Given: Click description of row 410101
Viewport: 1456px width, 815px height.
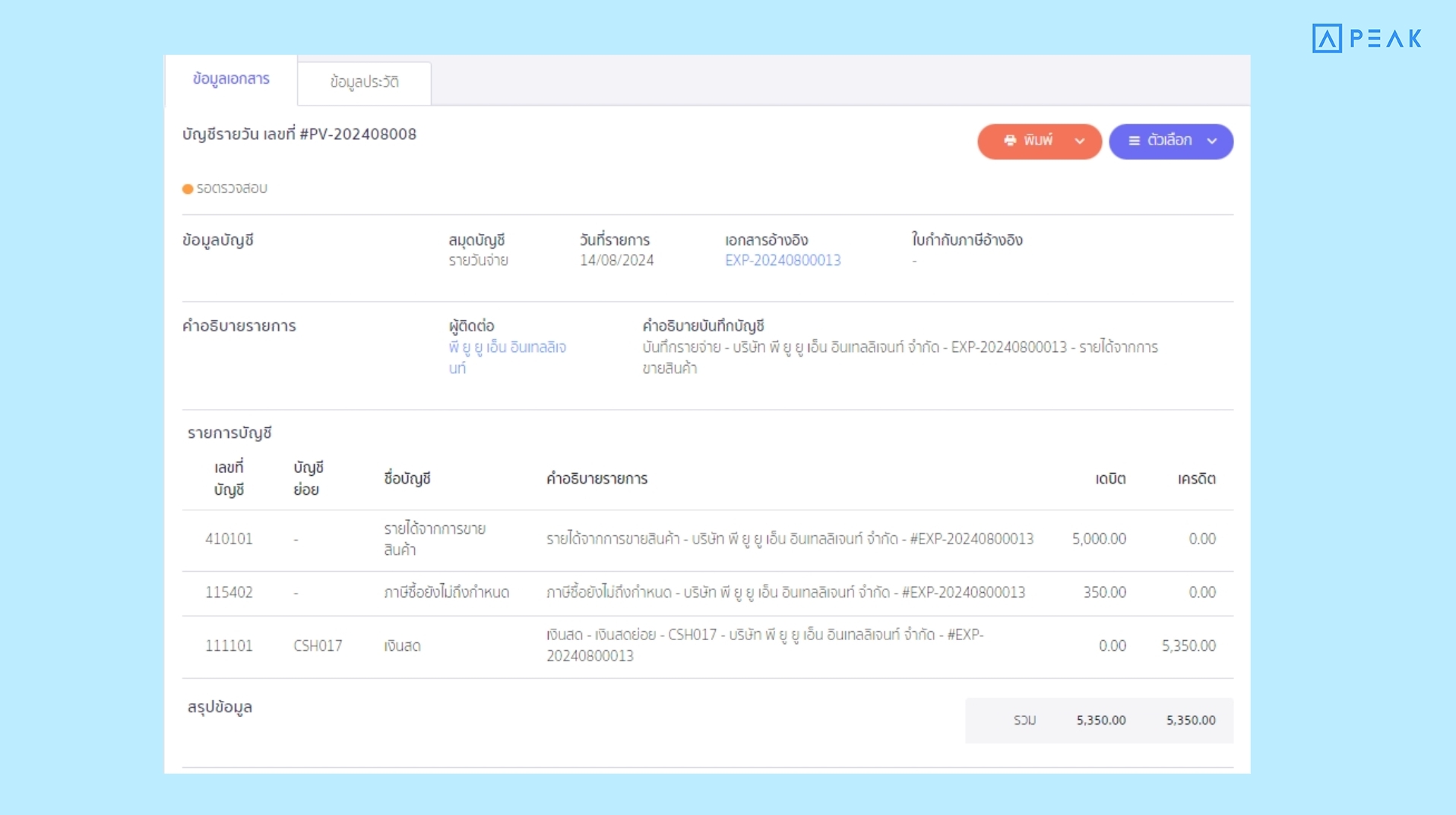Looking at the screenshot, I should [x=790, y=539].
